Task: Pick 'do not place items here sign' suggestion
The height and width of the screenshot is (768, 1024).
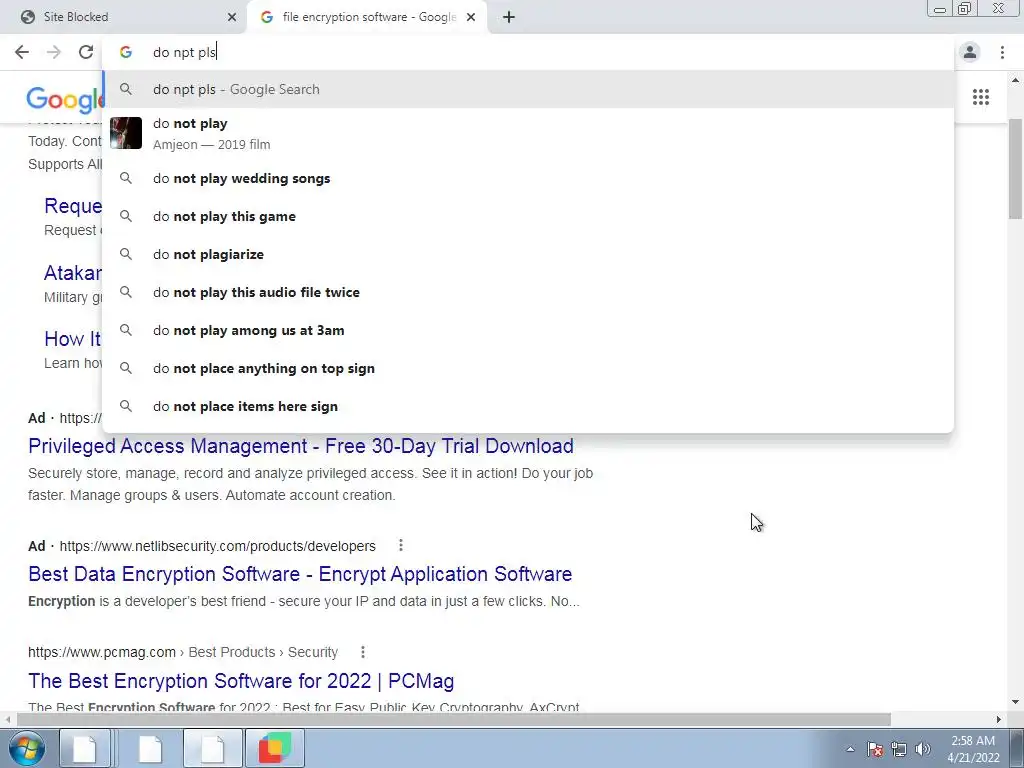Action: (x=528, y=406)
